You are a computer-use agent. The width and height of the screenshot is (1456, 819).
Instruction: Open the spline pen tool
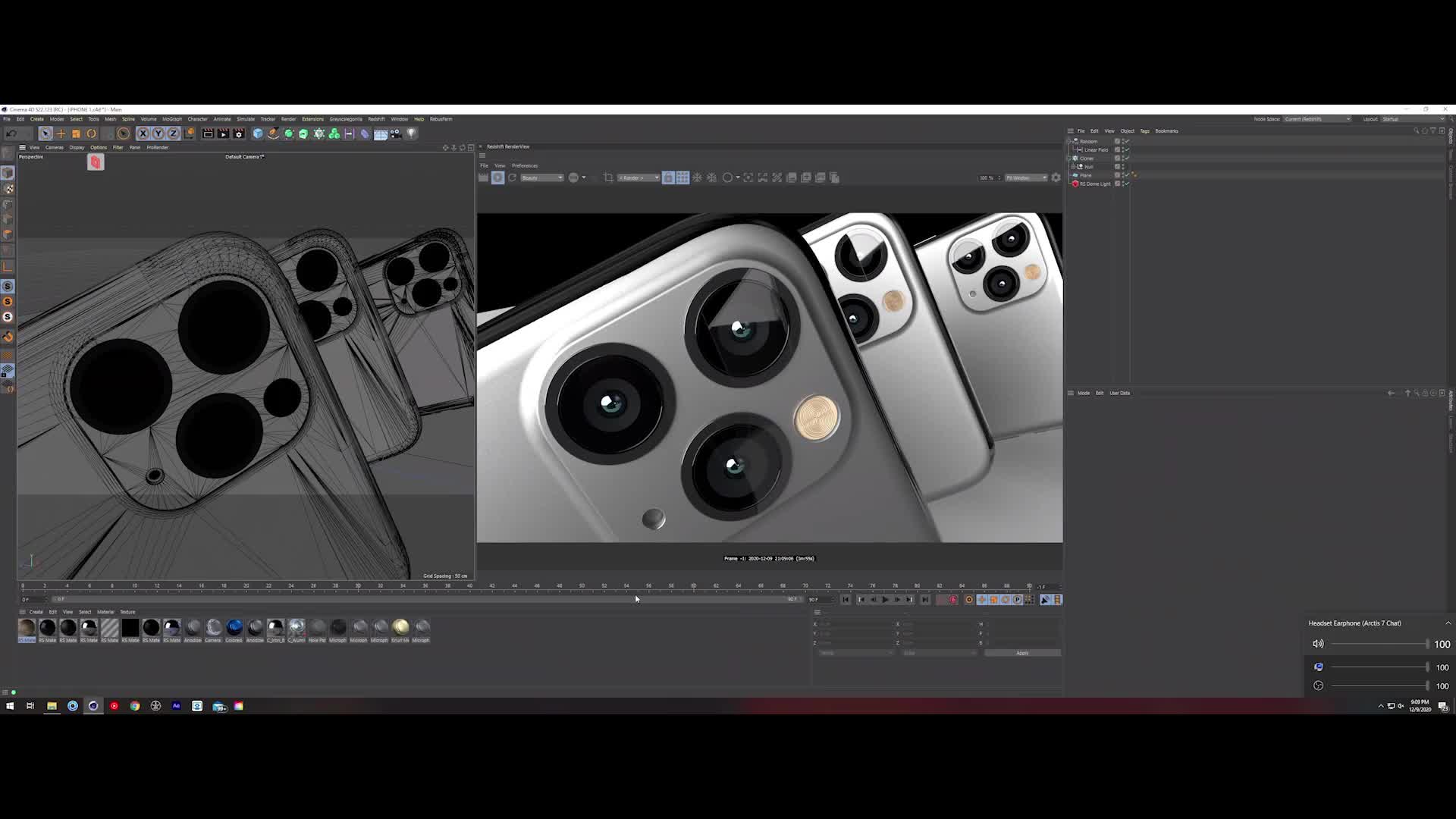pyautogui.click(x=273, y=133)
